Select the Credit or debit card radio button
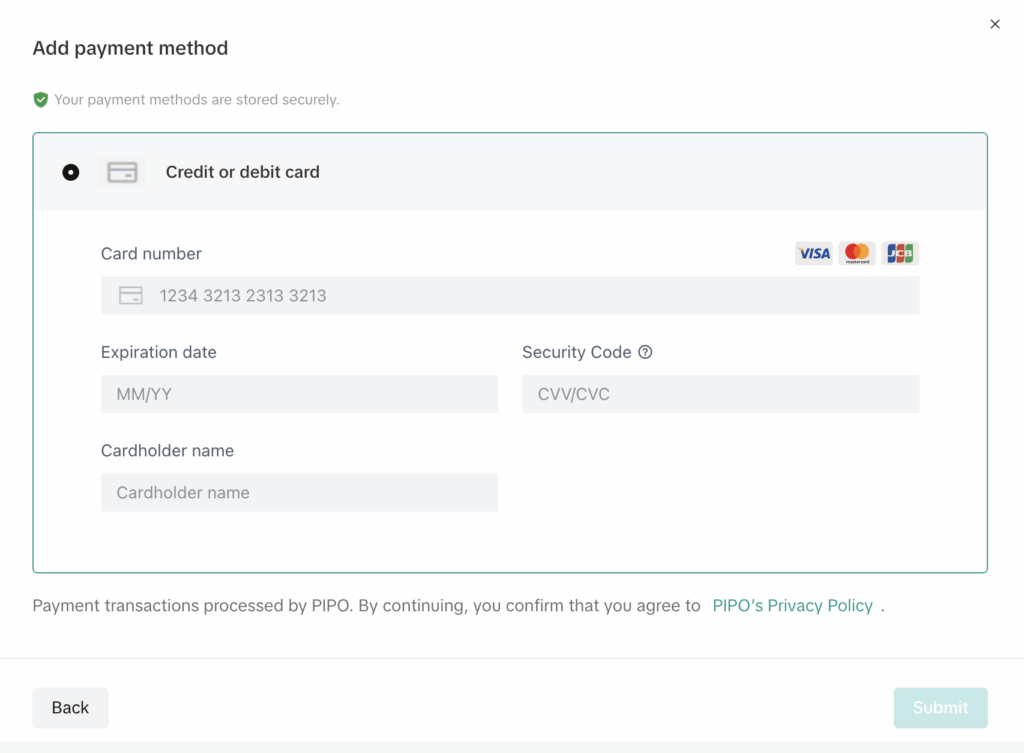Screen dimensions: 1024x753 (x=71, y=172)
